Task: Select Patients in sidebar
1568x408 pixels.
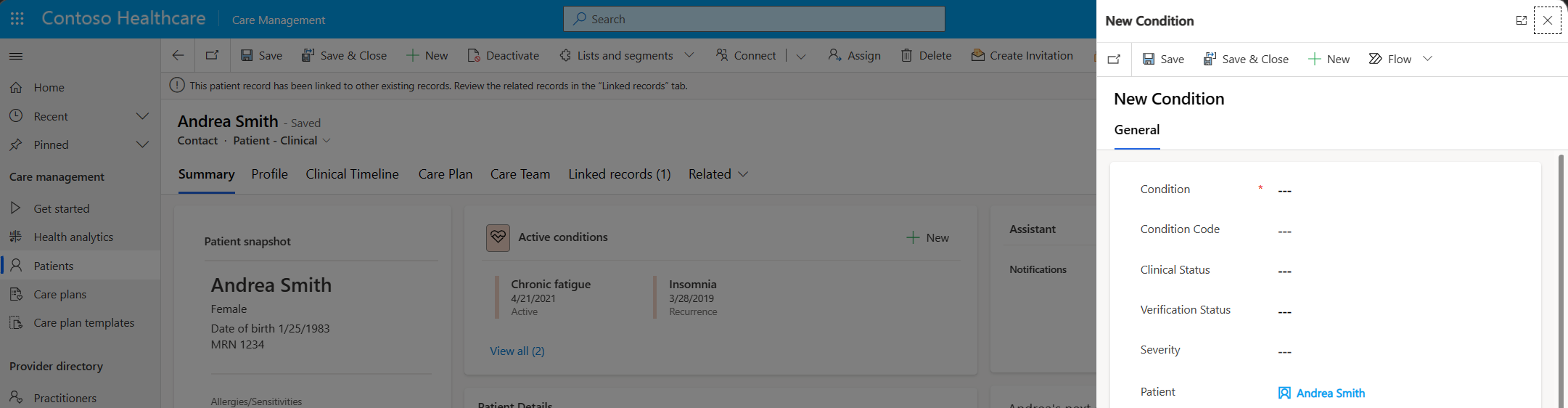Action: tap(80, 266)
